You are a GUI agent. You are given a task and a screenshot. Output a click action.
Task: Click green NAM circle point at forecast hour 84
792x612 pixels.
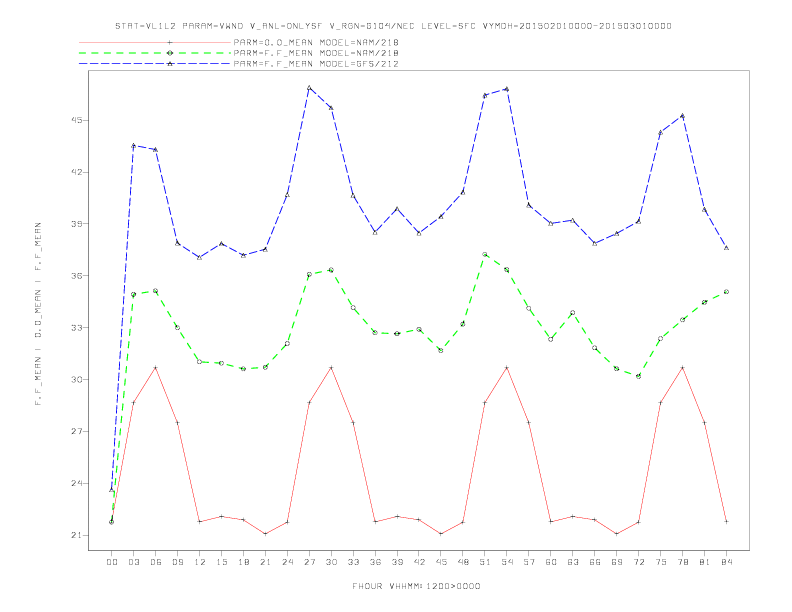pos(726,292)
